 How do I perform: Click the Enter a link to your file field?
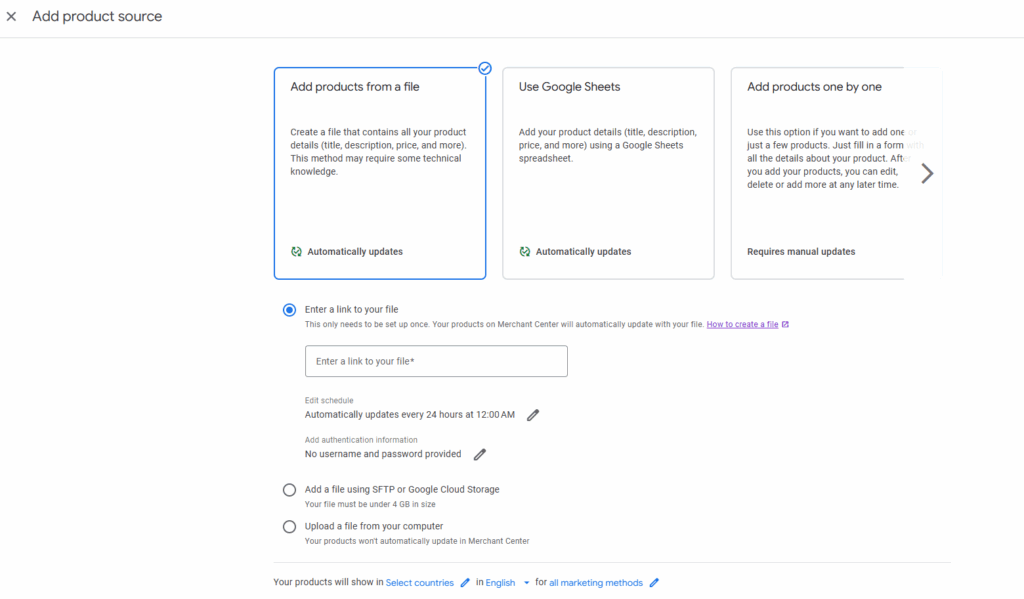pos(436,361)
